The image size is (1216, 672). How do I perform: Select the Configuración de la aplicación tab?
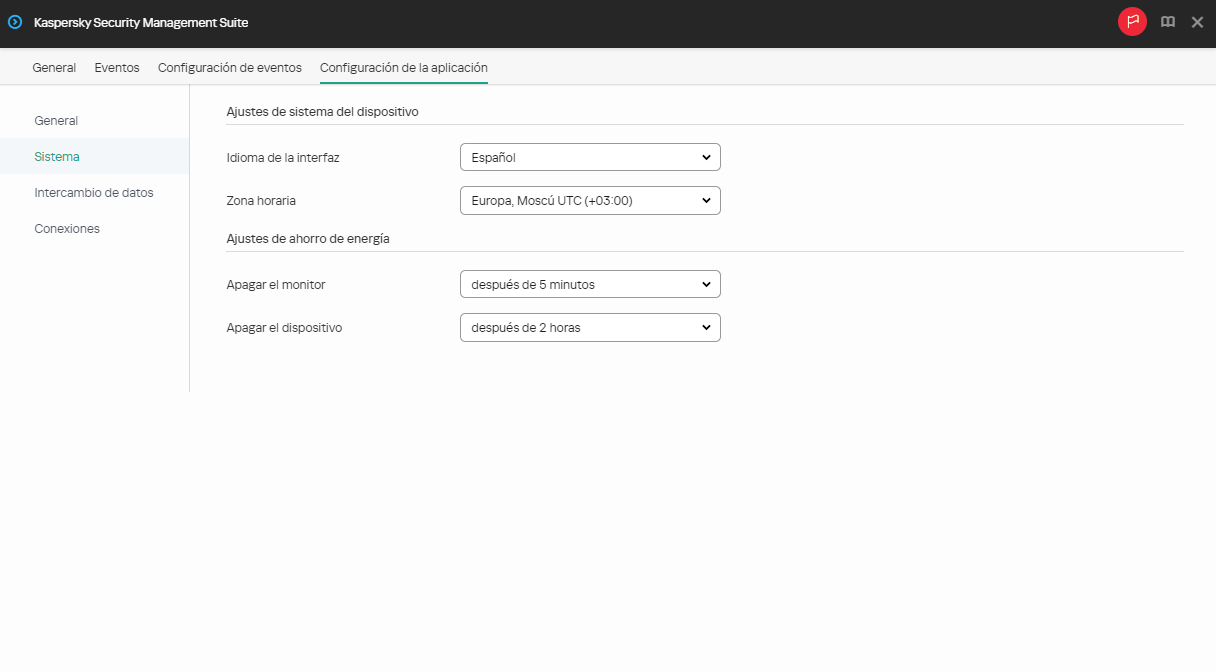tap(403, 67)
